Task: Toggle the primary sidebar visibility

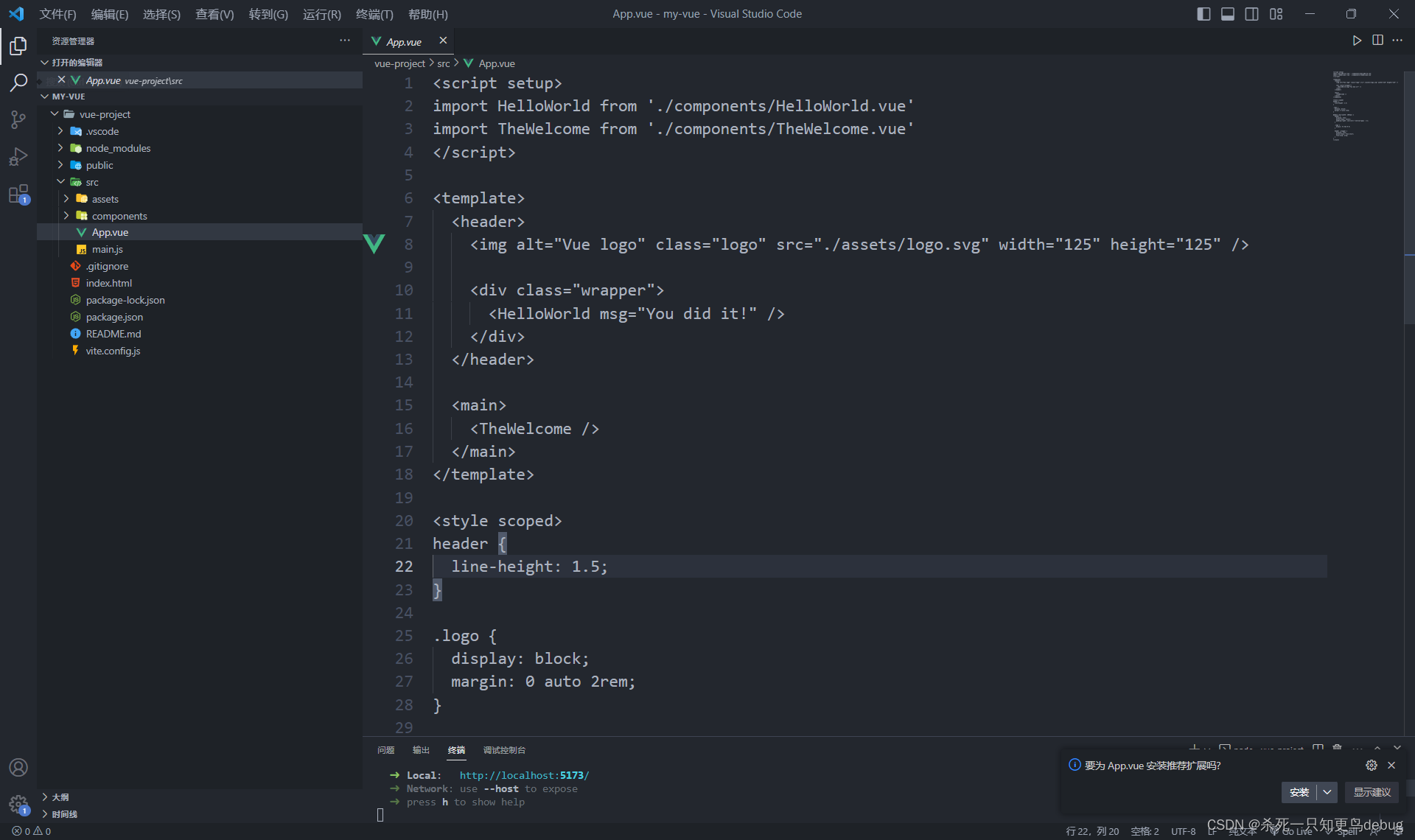Action: [x=1203, y=13]
